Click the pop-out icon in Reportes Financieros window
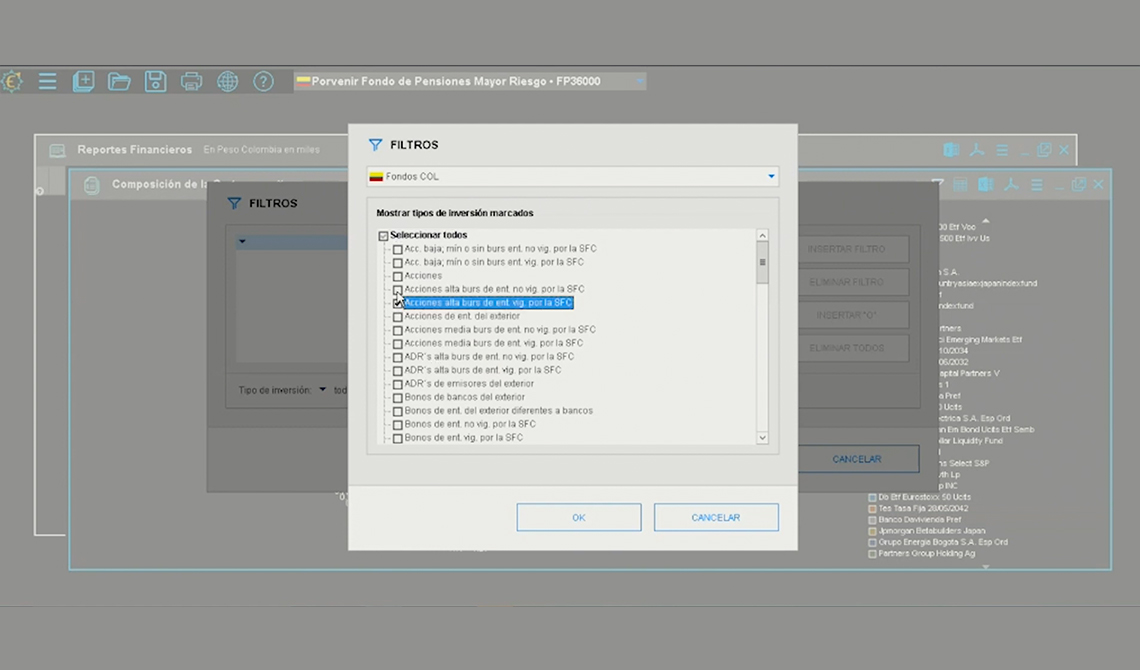Image resolution: width=1140 pixels, height=670 pixels. coord(1044,150)
